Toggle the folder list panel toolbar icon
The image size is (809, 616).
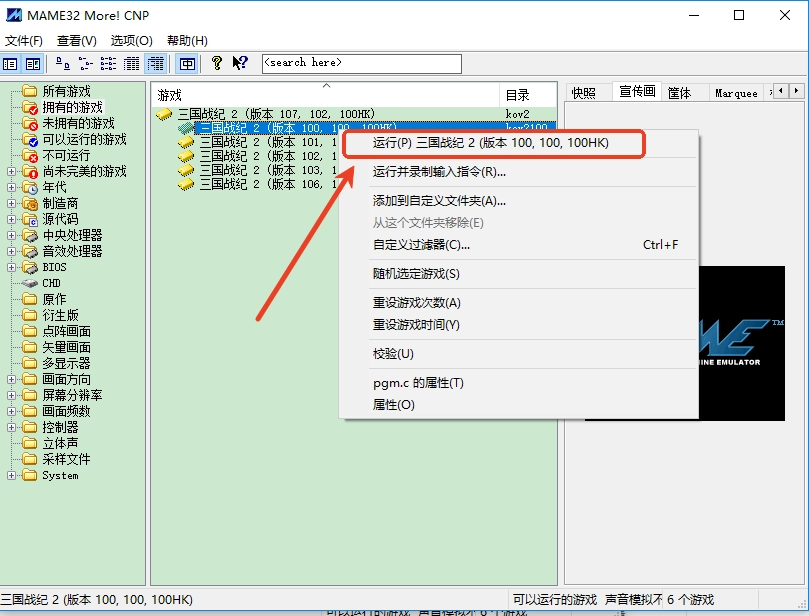click(x=11, y=64)
